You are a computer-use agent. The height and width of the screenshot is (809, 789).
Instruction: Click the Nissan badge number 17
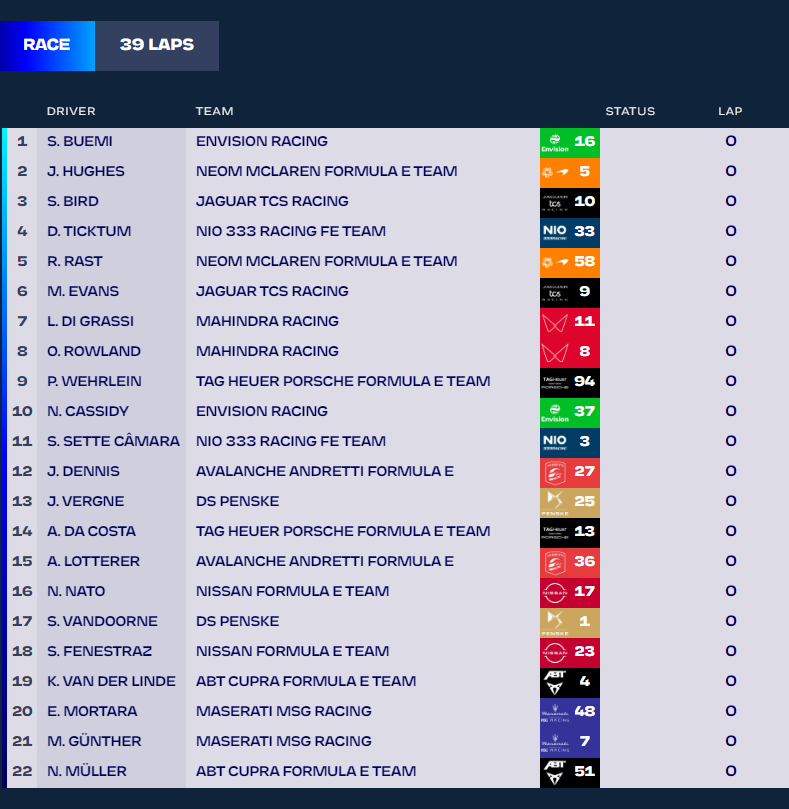tap(570, 592)
